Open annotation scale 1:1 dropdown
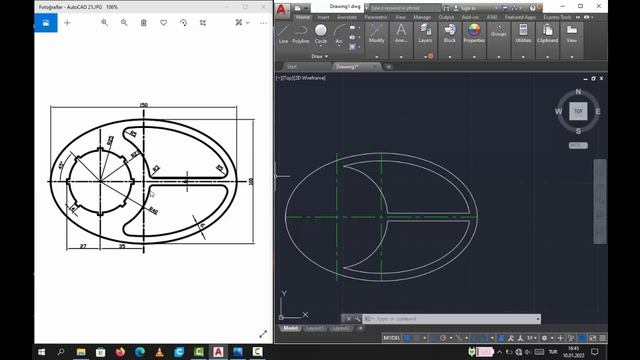640x360 pixels. 531,338
